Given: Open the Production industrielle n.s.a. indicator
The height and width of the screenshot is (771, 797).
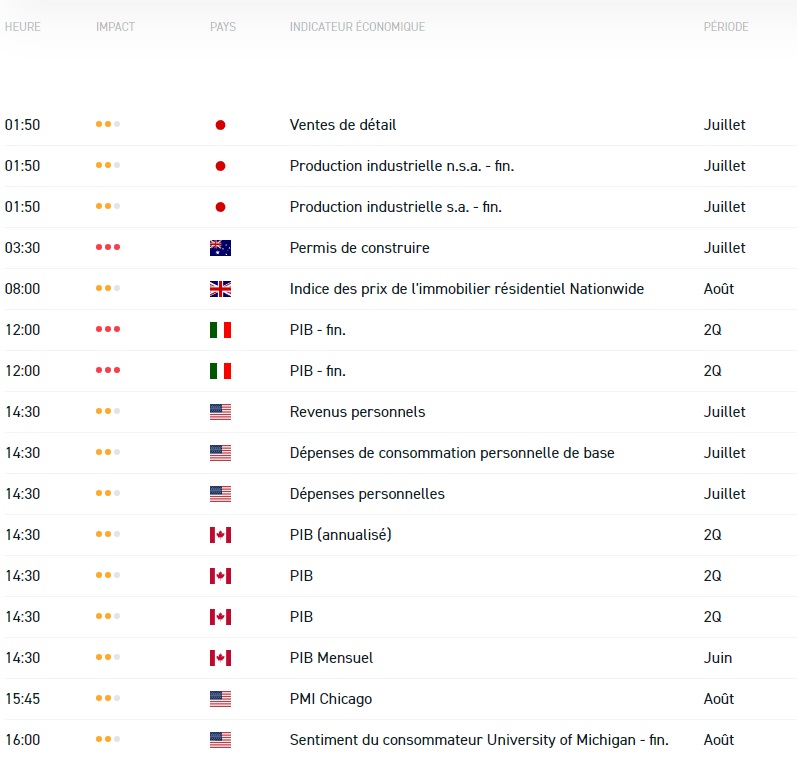Looking at the screenshot, I should [402, 166].
